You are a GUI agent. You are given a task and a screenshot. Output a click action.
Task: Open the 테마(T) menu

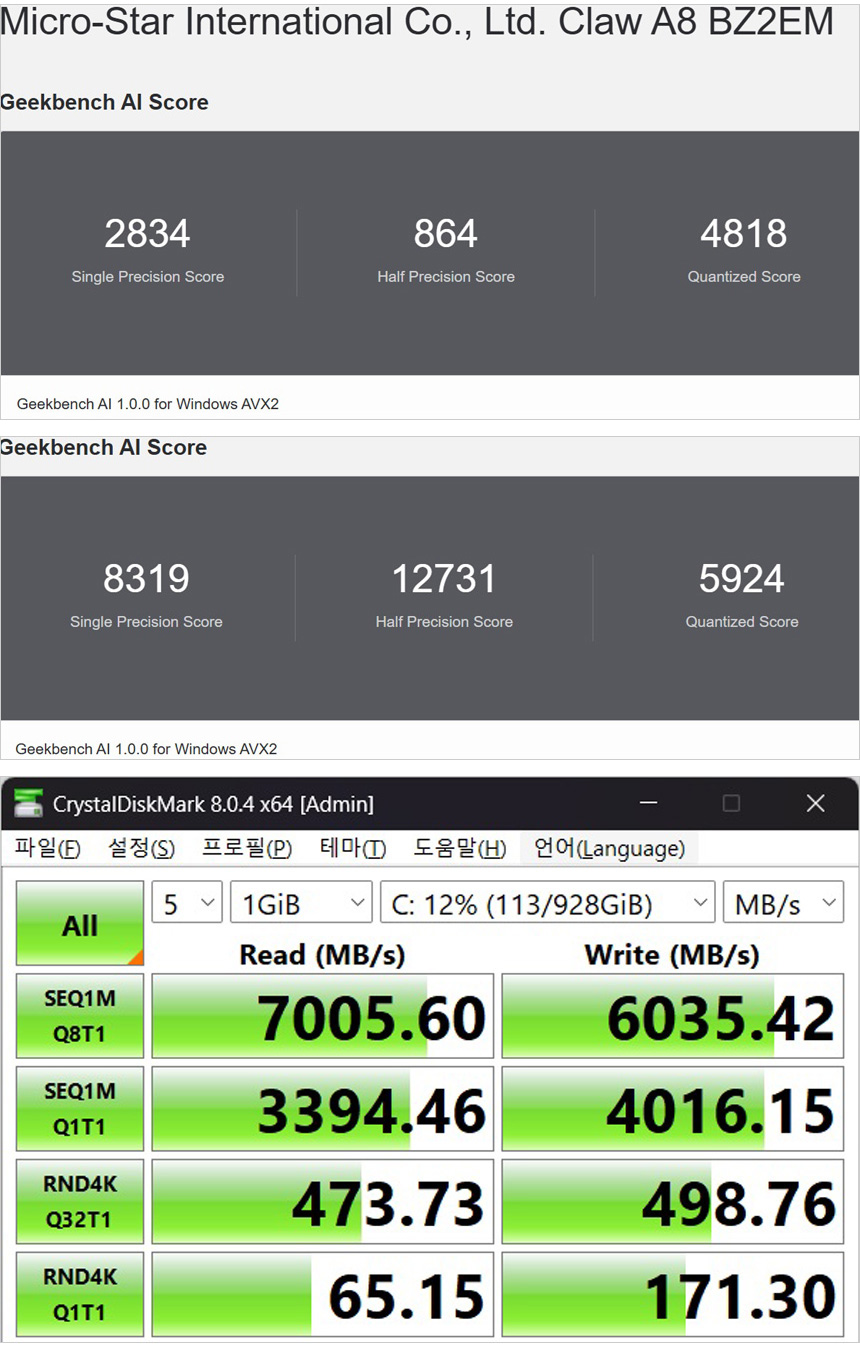click(352, 849)
